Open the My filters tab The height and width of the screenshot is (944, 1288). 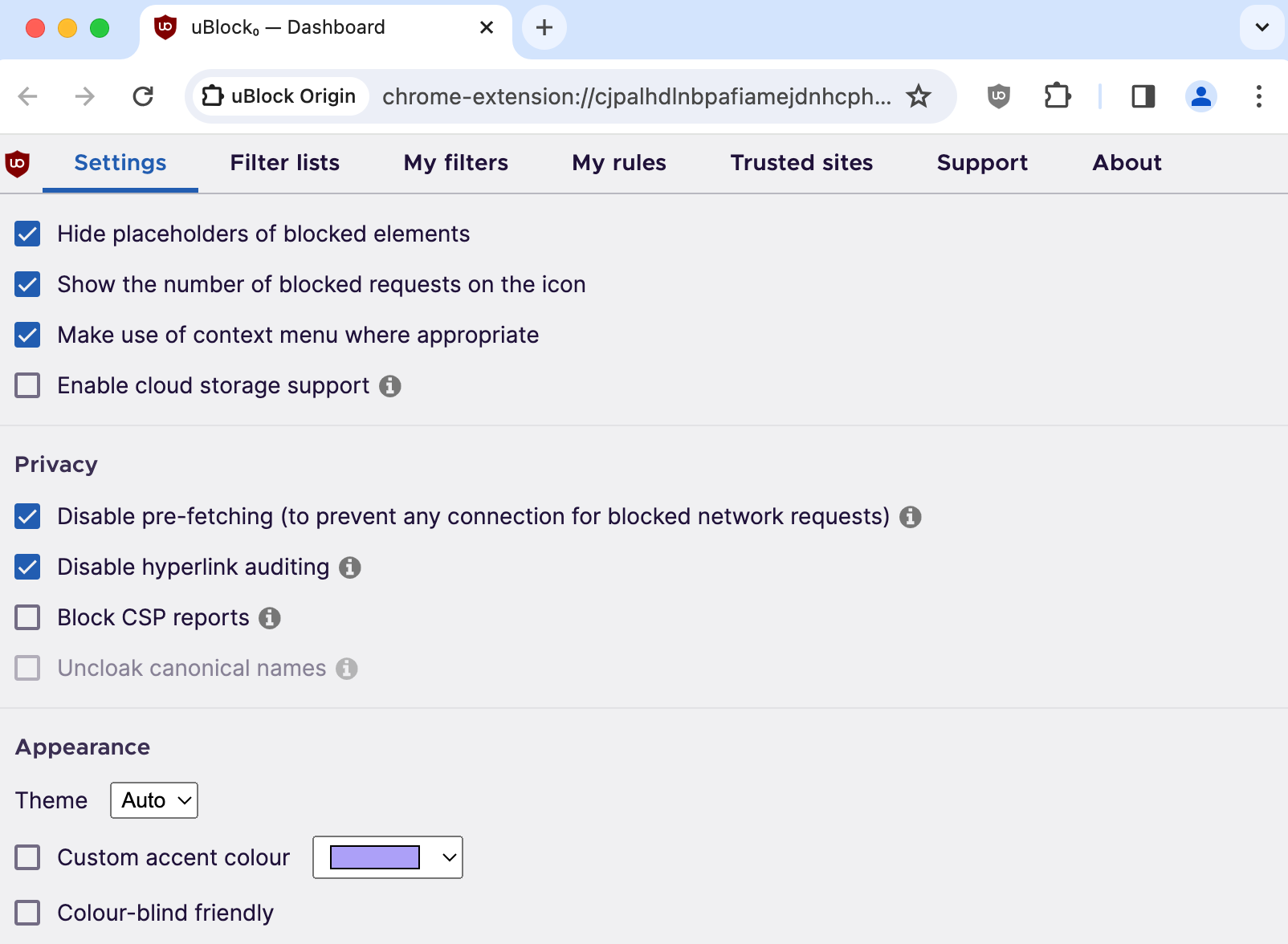point(456,163)
